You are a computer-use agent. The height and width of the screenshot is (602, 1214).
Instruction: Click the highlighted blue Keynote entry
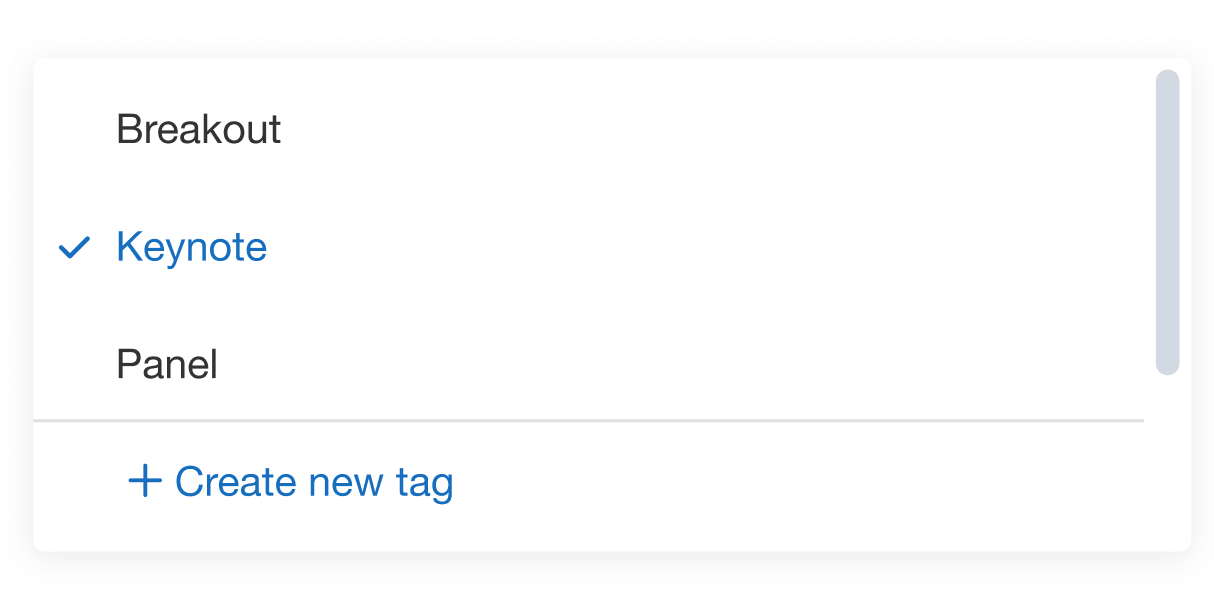point(191,247)
